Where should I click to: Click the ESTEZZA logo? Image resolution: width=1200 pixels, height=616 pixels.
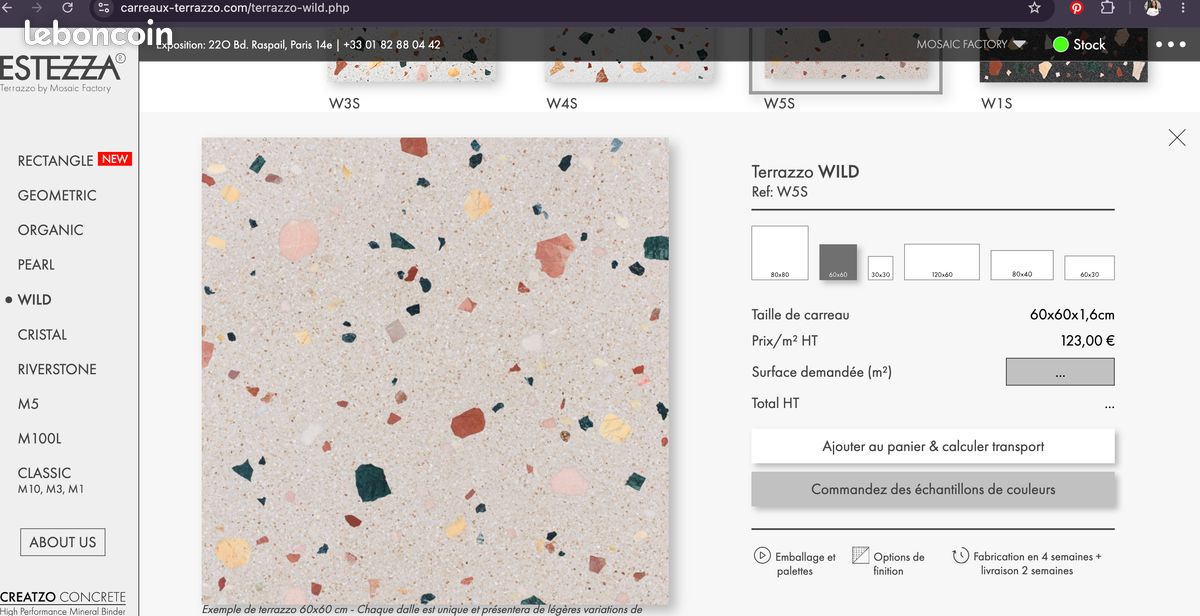(x=62, y=67)
